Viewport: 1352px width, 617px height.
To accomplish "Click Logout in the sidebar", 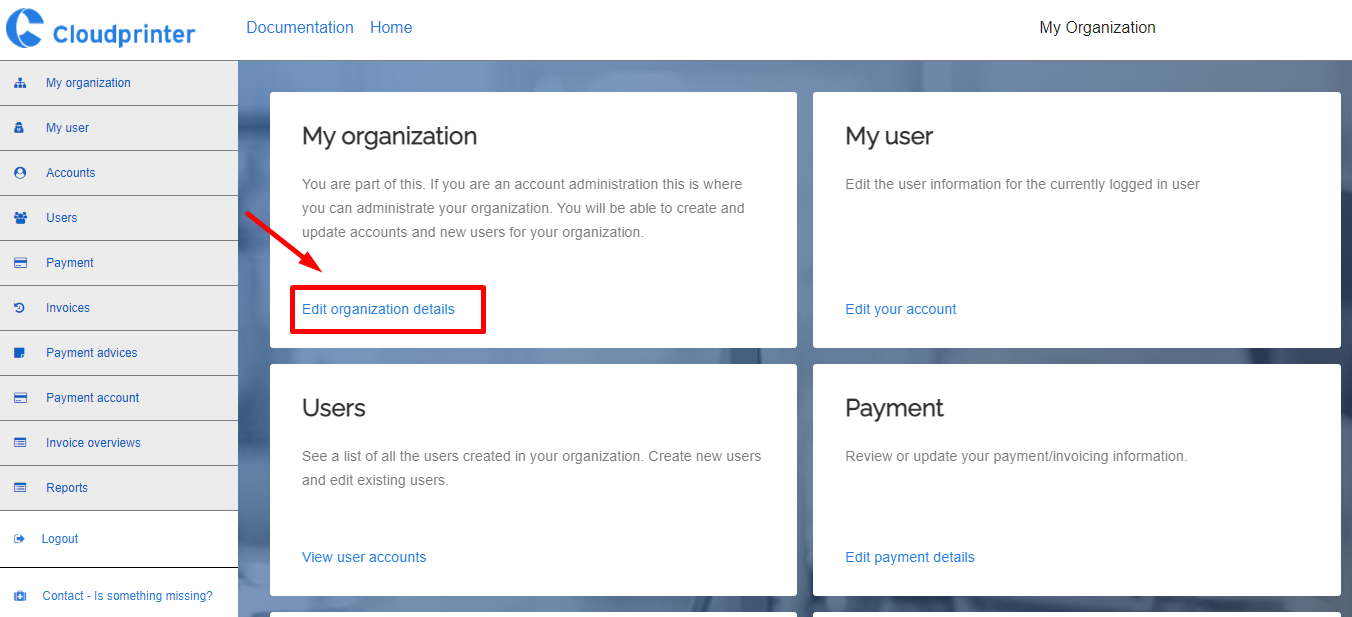I will click(x=60, y=539).
